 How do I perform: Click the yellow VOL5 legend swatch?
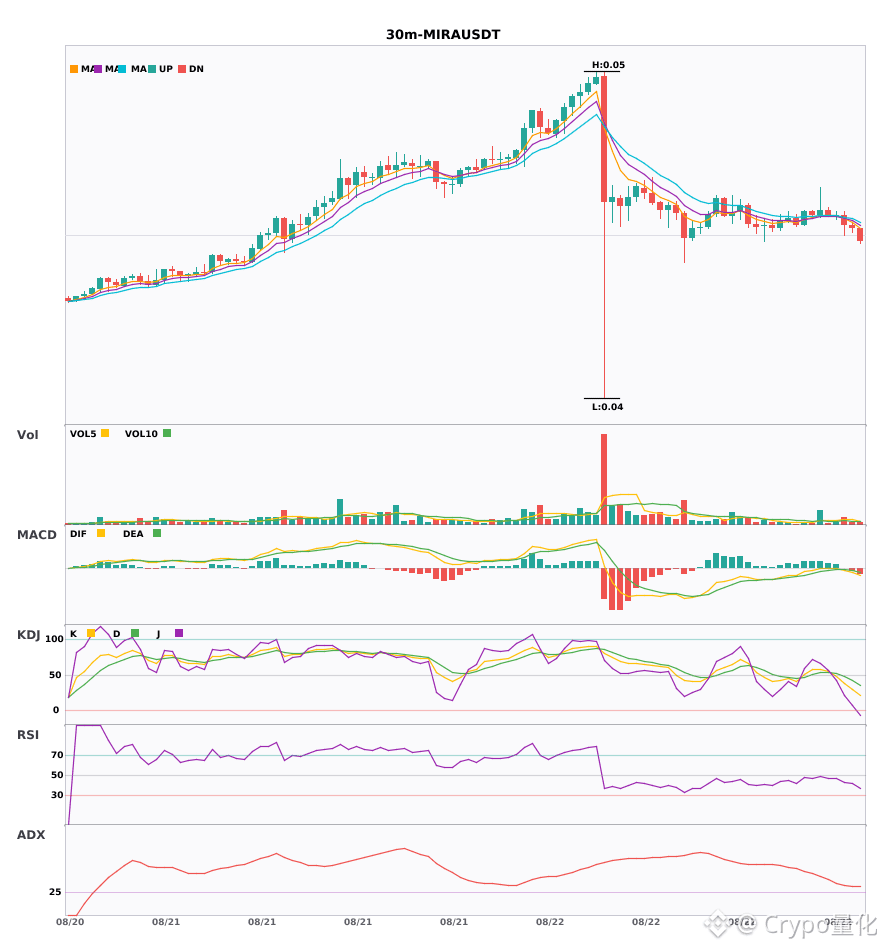coord(105,433)
